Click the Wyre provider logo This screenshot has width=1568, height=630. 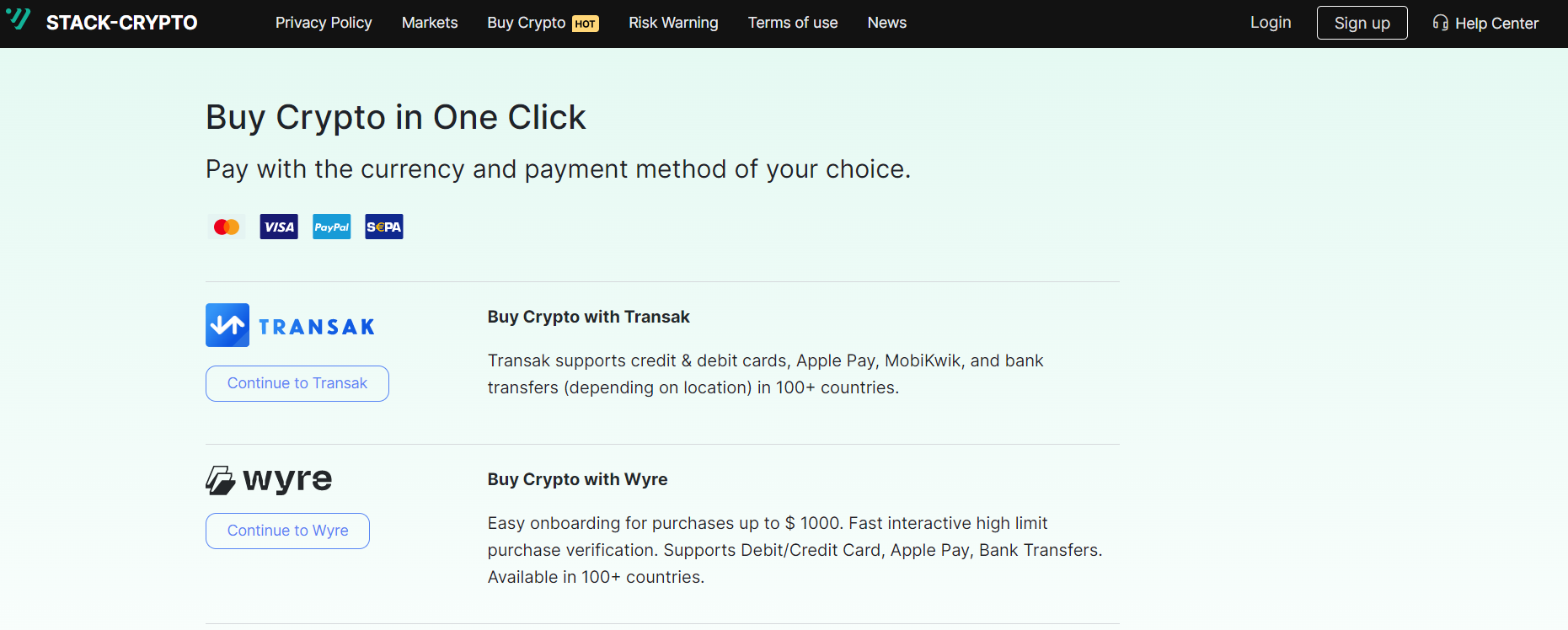click(268, 478)
